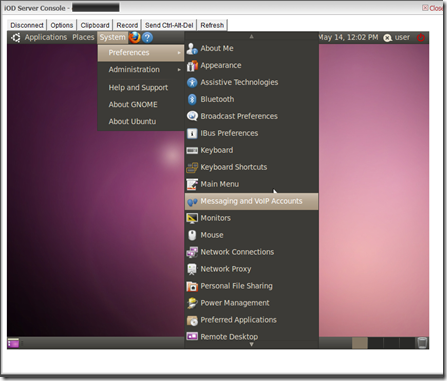Select the 'Power Management' label text

(x=235, y=303)
